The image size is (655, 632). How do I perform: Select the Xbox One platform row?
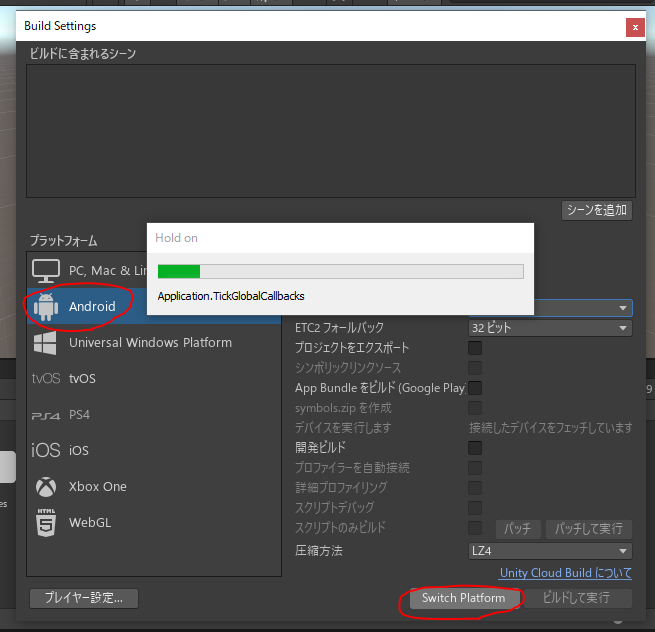click(x=154, y=487)
